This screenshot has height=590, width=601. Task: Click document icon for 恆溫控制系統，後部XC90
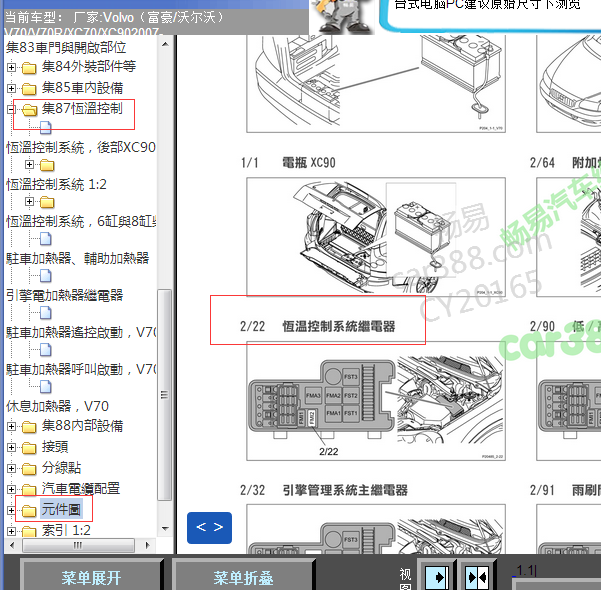point(46,127)
